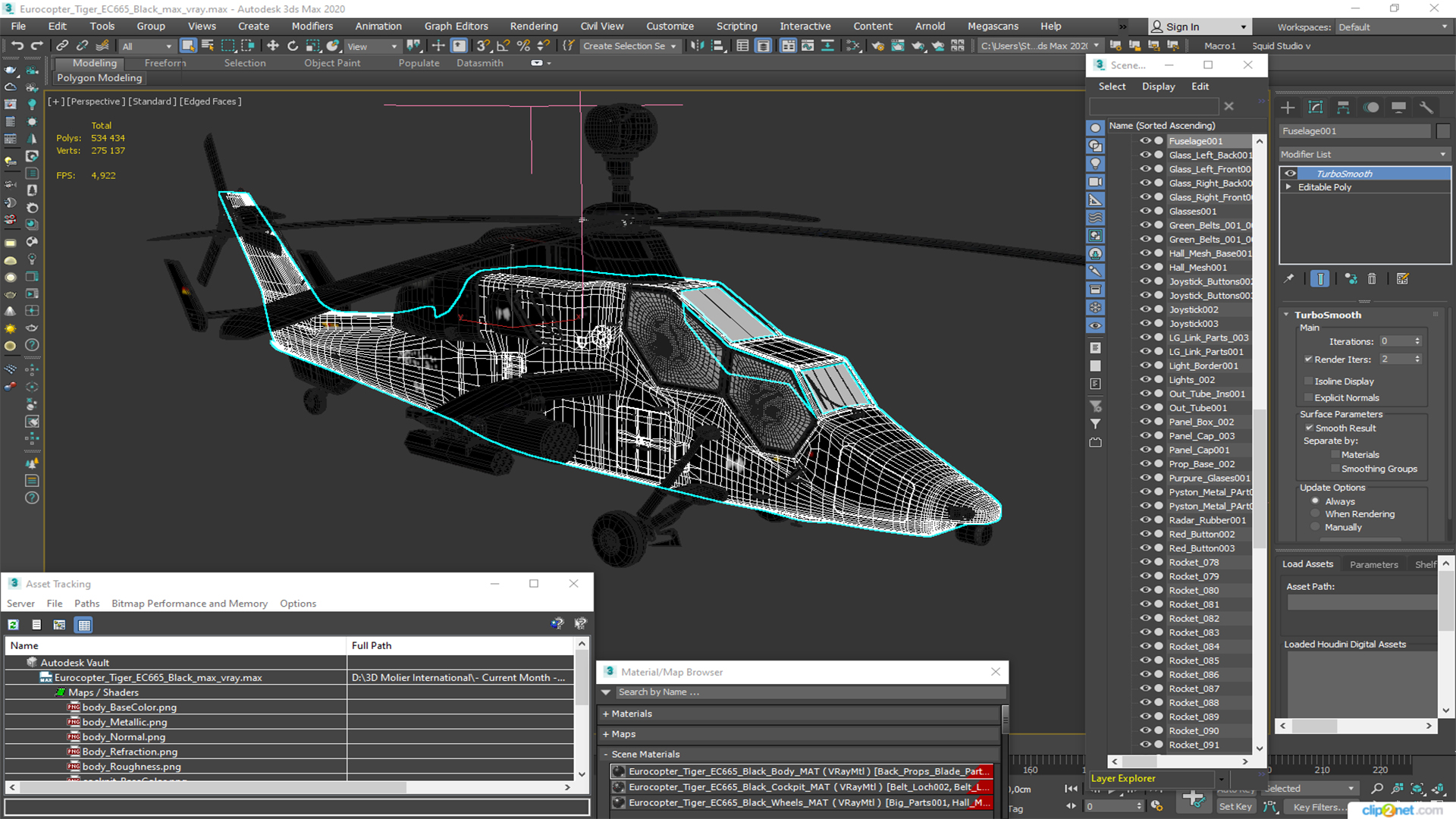Image resolution: width=1456 pixels, height=819 pixels.
Task: Enable the Isoline Display checkbox
Action: pos(1308,381)
